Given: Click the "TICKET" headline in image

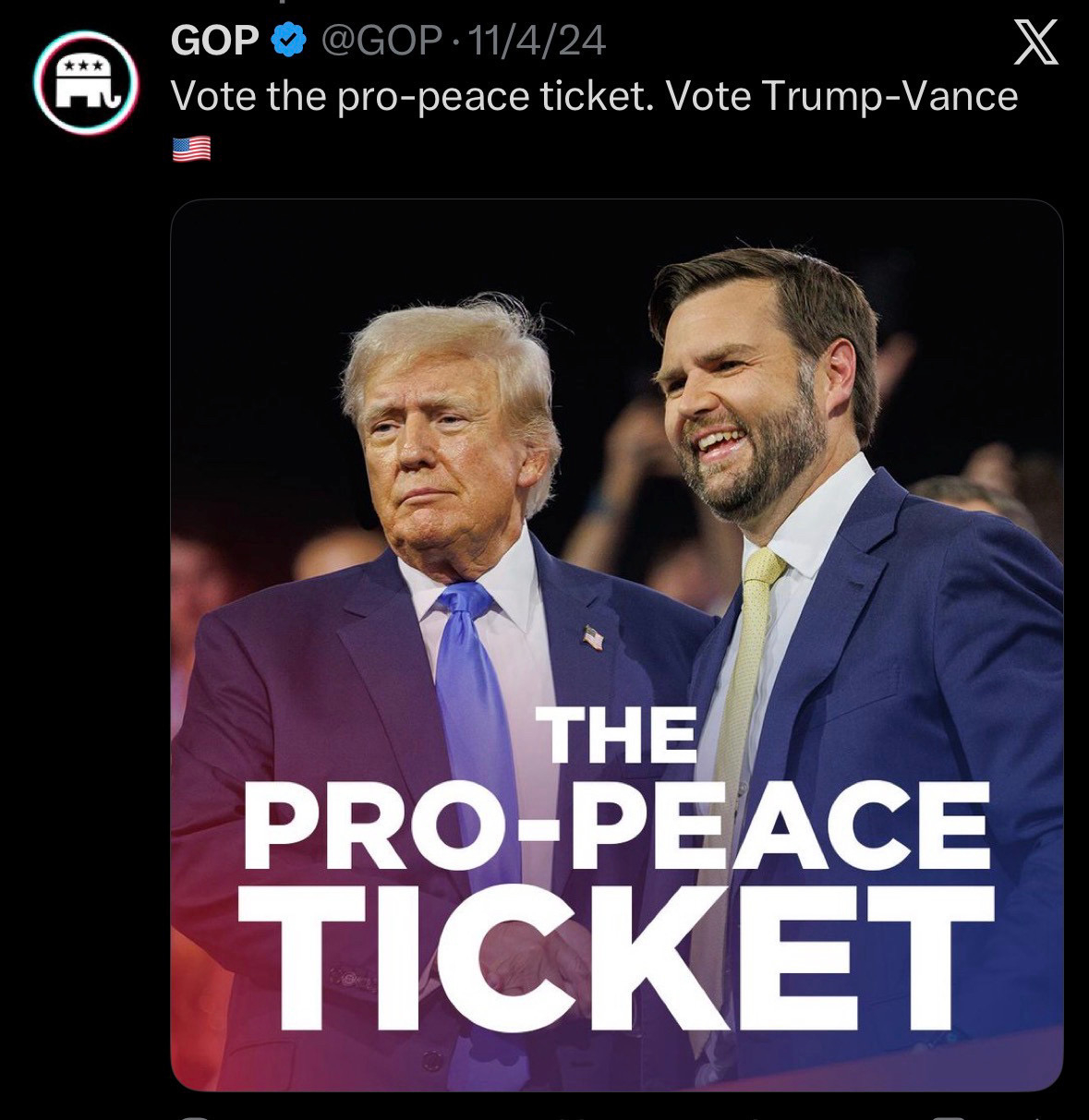Looking at the screenshot, I should (614, 957).
